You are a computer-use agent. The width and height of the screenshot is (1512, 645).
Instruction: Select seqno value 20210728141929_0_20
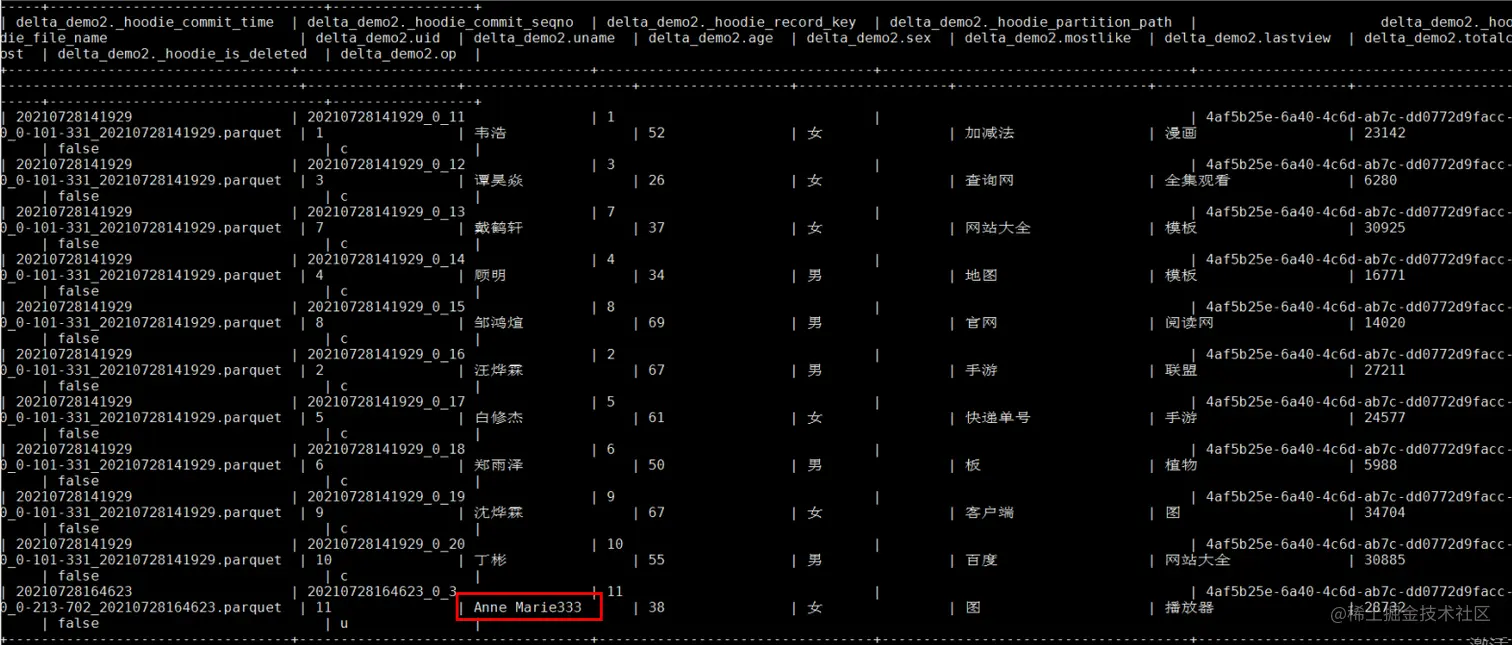click(x=386, y=545)
